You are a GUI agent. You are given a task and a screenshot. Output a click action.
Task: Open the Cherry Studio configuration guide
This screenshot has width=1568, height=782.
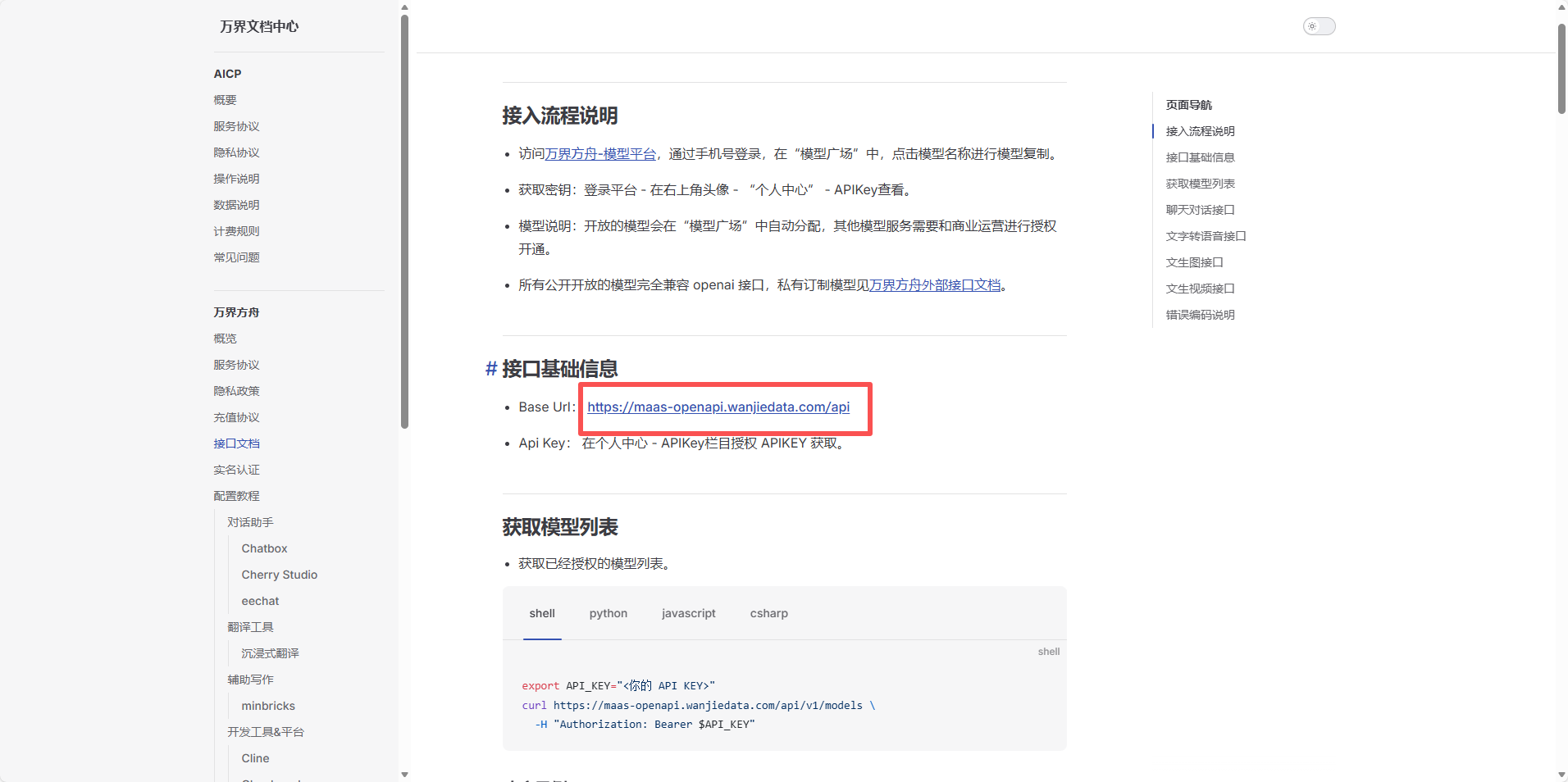tap(279, 575)
